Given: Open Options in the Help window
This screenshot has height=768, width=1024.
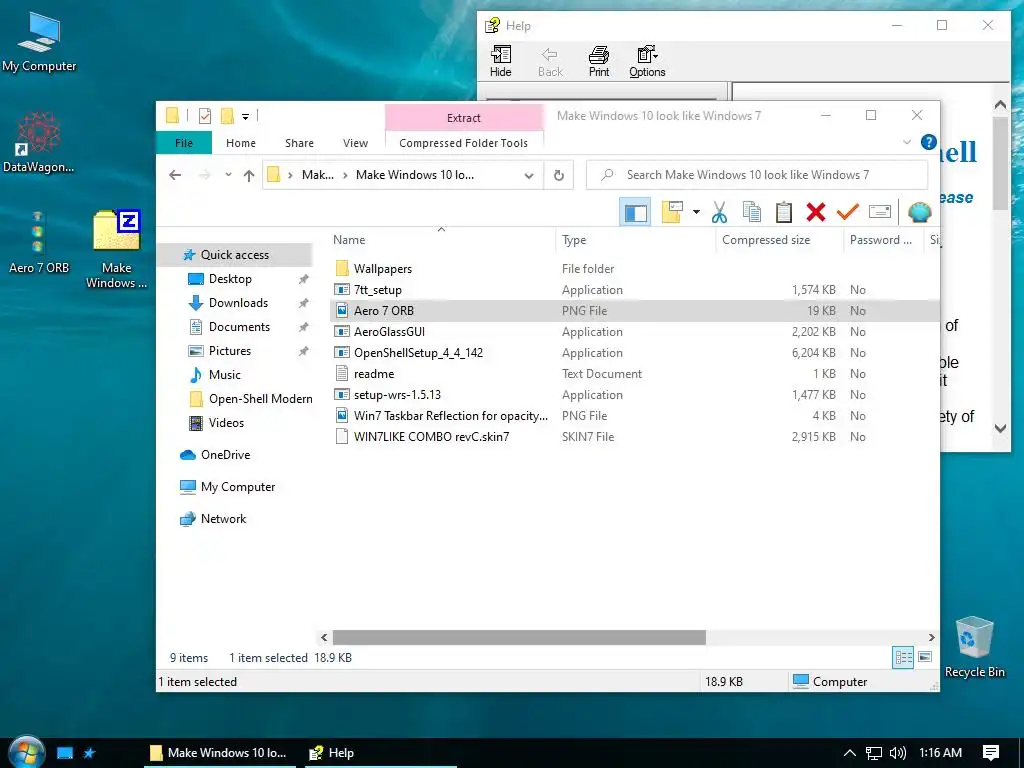Looking at the screenshot, I should click(647, 61).
